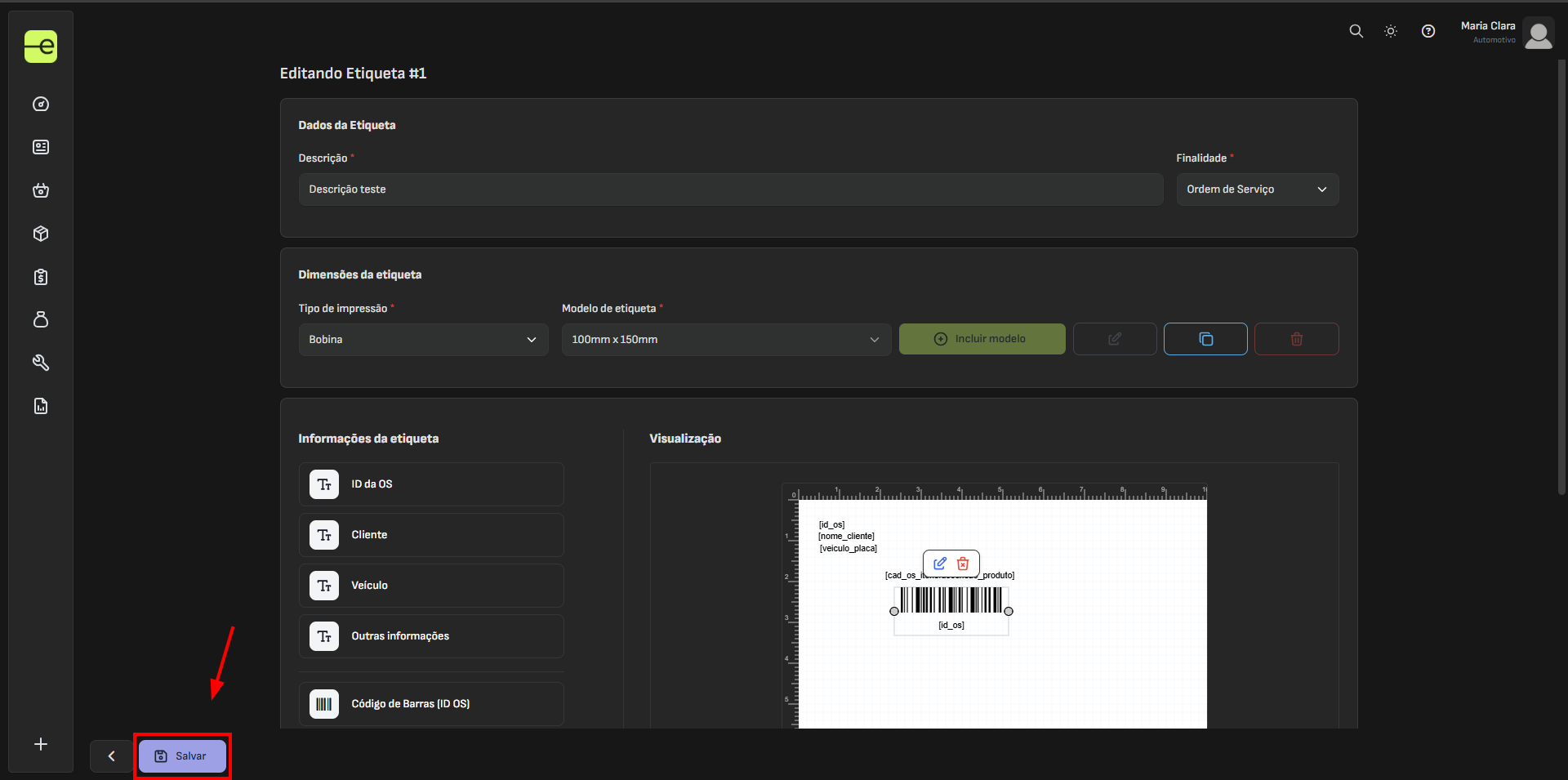Open the contact card sidebar icon

(x=41, y=147)
